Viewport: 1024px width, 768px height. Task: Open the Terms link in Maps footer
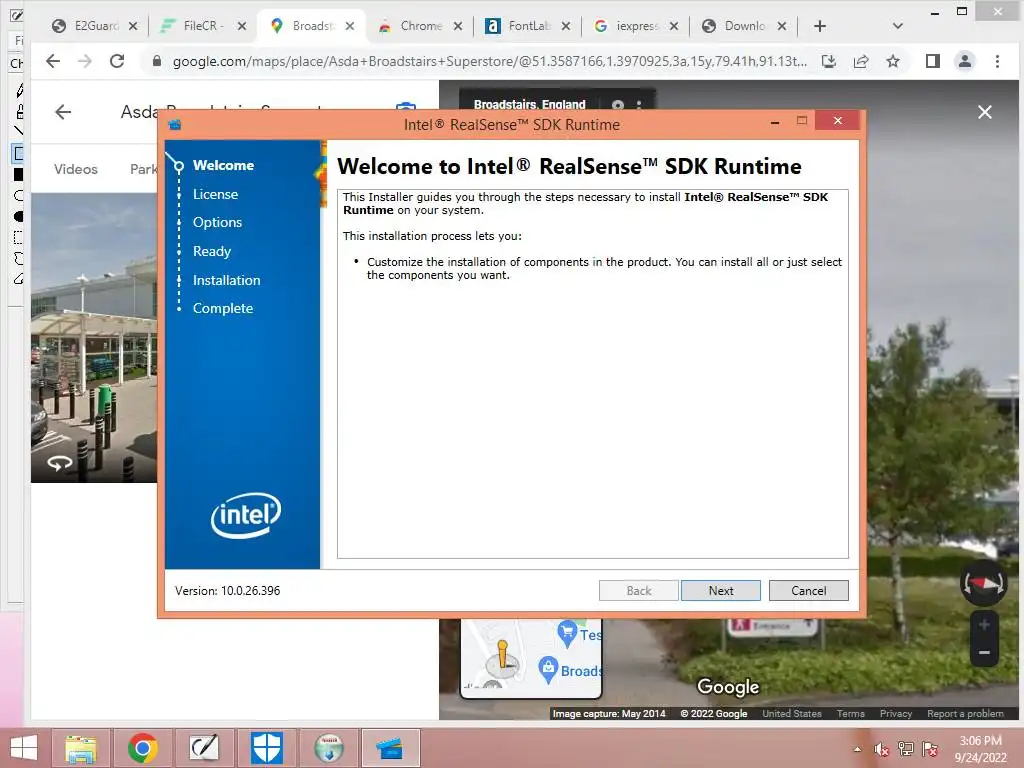(850, 714)
